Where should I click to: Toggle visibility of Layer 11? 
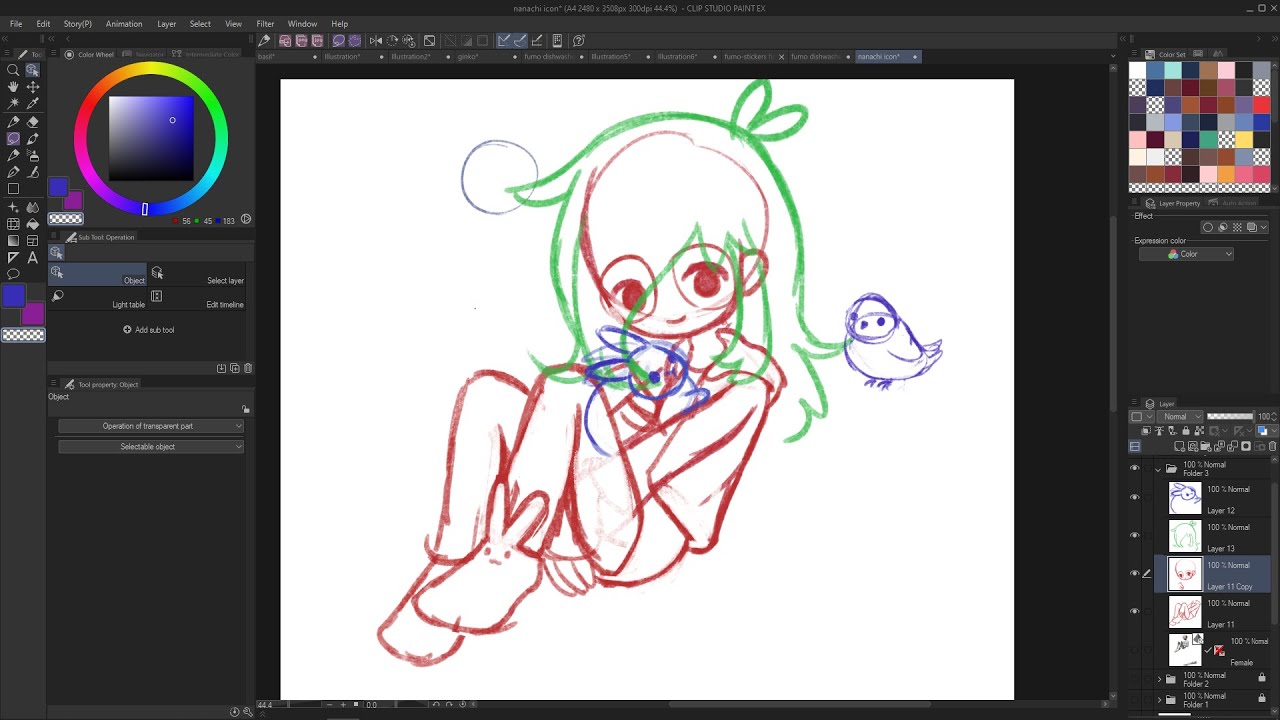coord(1134,611)
